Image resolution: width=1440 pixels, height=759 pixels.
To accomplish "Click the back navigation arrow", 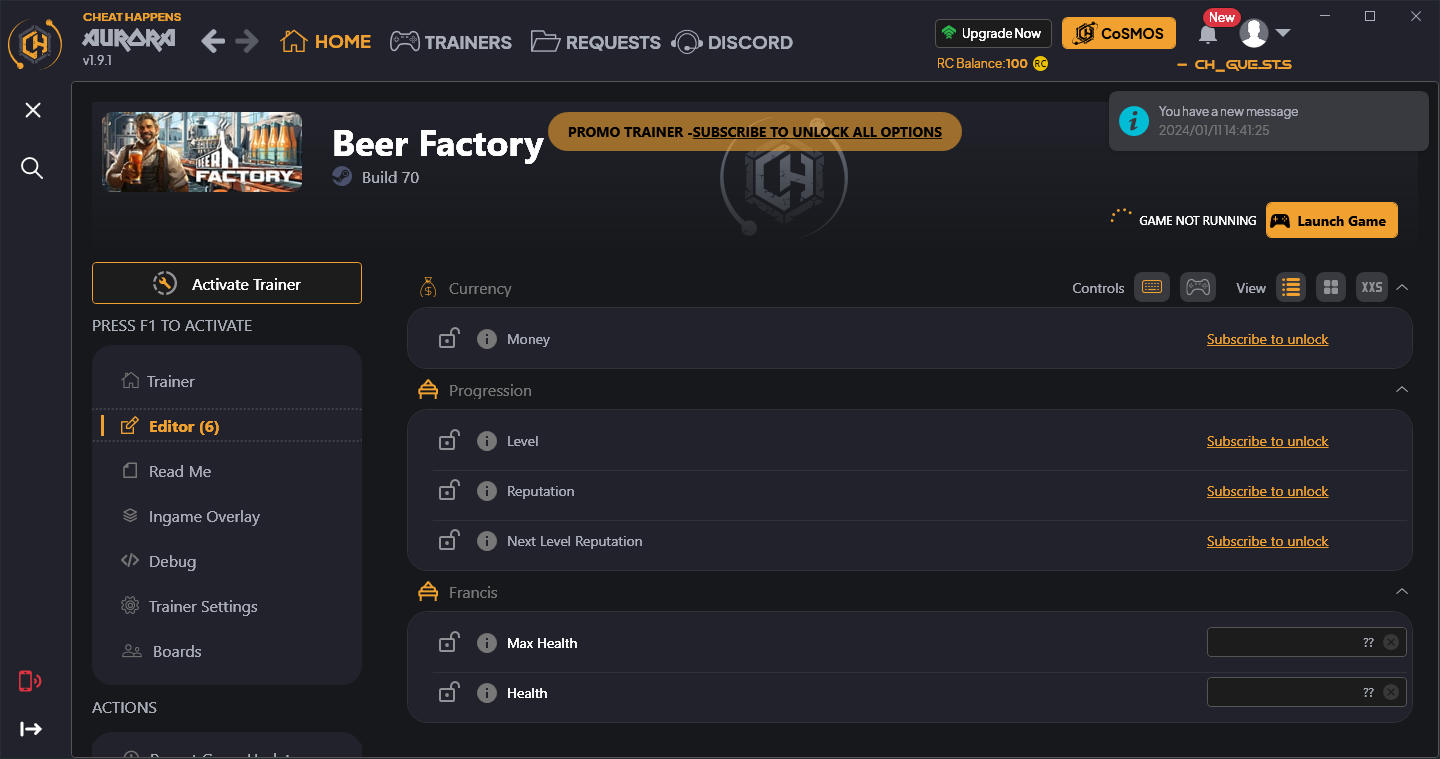I will pyautogui.click(x=213, y=41).
